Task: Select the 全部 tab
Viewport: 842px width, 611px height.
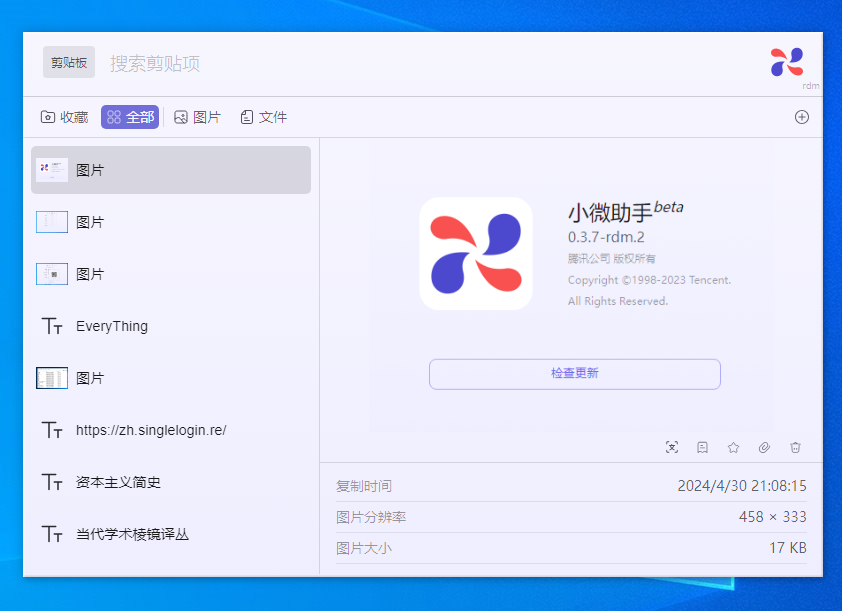Action: (x=130, y=117)
